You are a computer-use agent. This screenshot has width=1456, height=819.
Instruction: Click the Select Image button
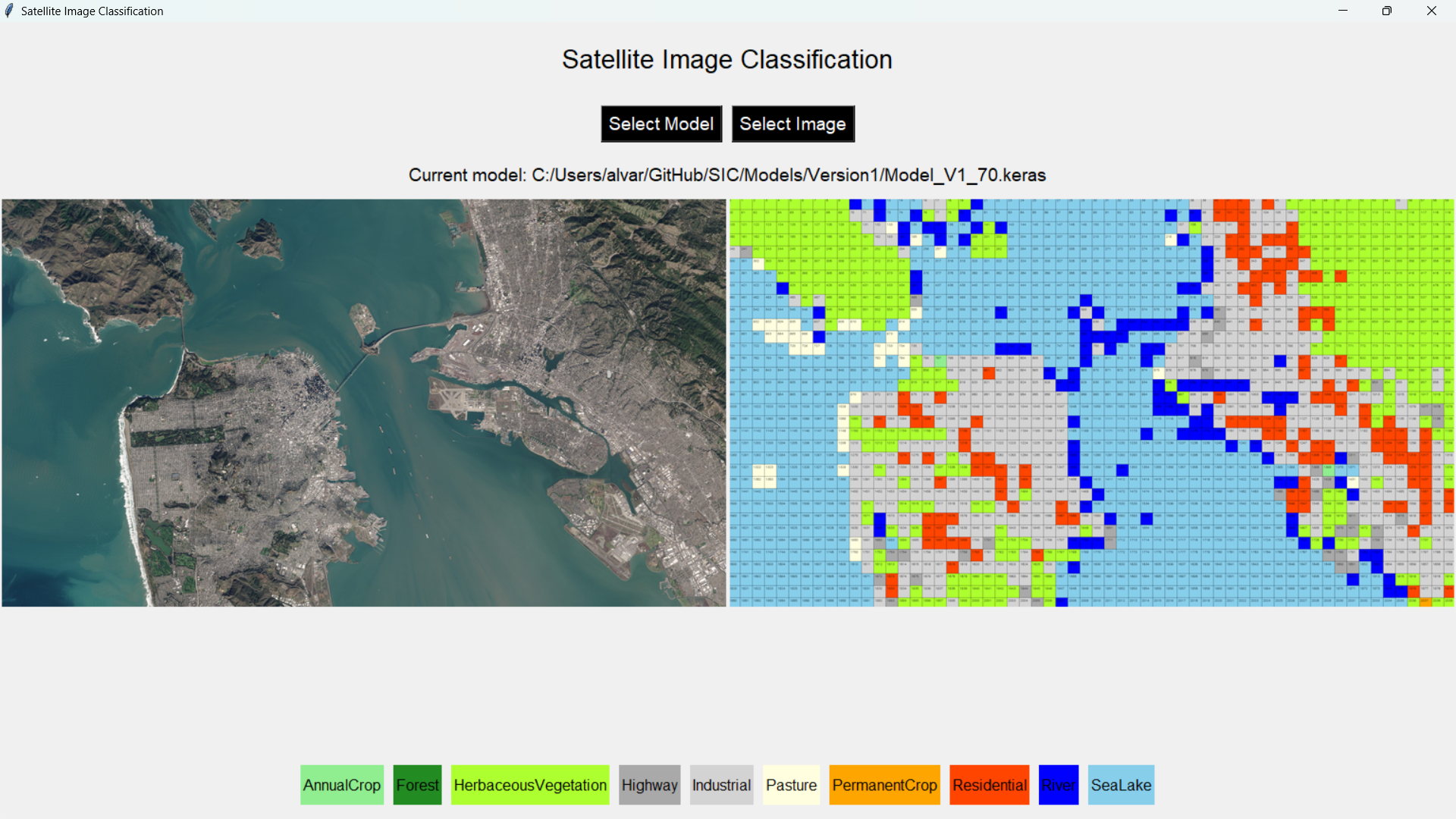(x=792, y=124)
